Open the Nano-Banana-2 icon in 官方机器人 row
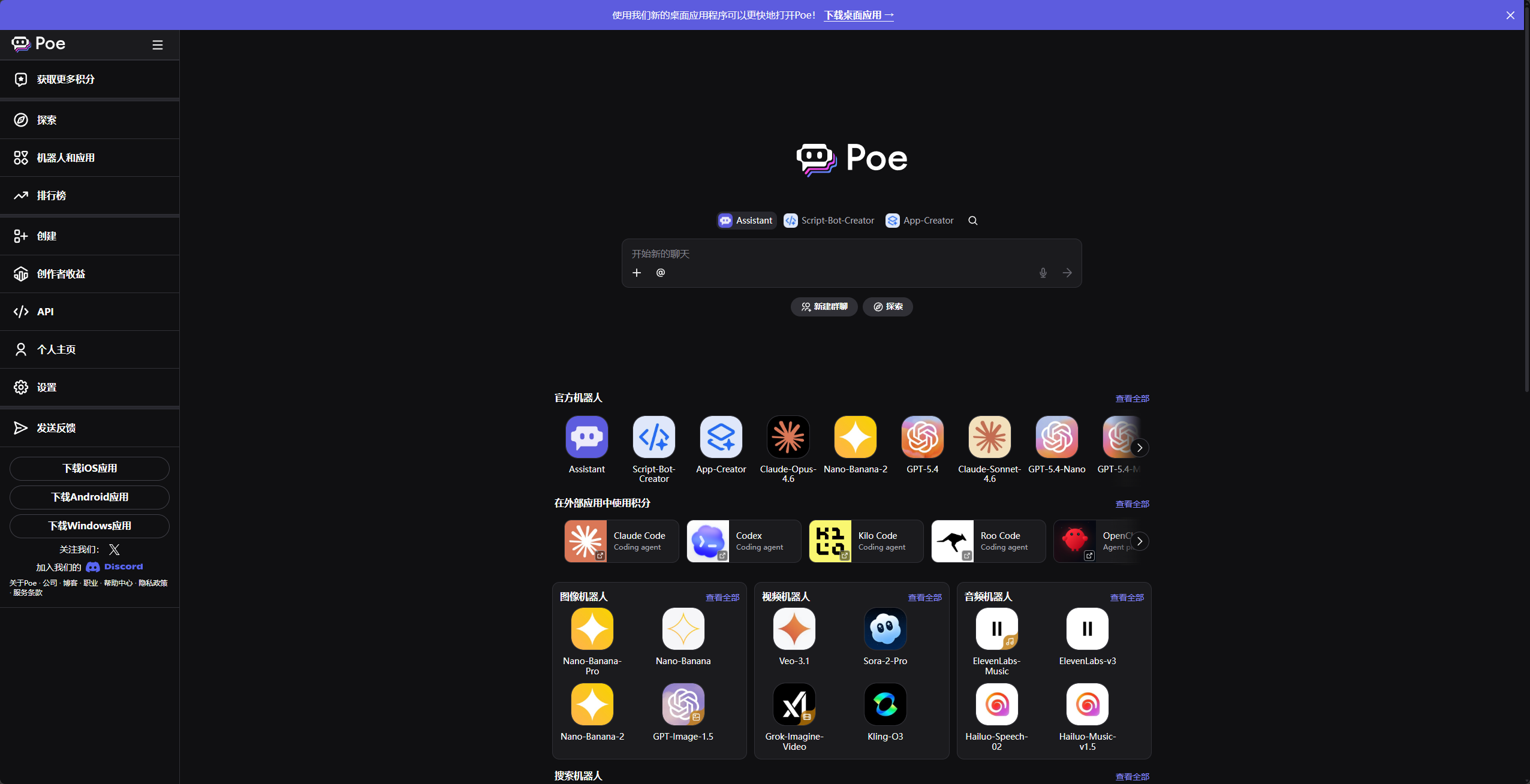This screenshot has width=1530, height=784. (856, 437)
